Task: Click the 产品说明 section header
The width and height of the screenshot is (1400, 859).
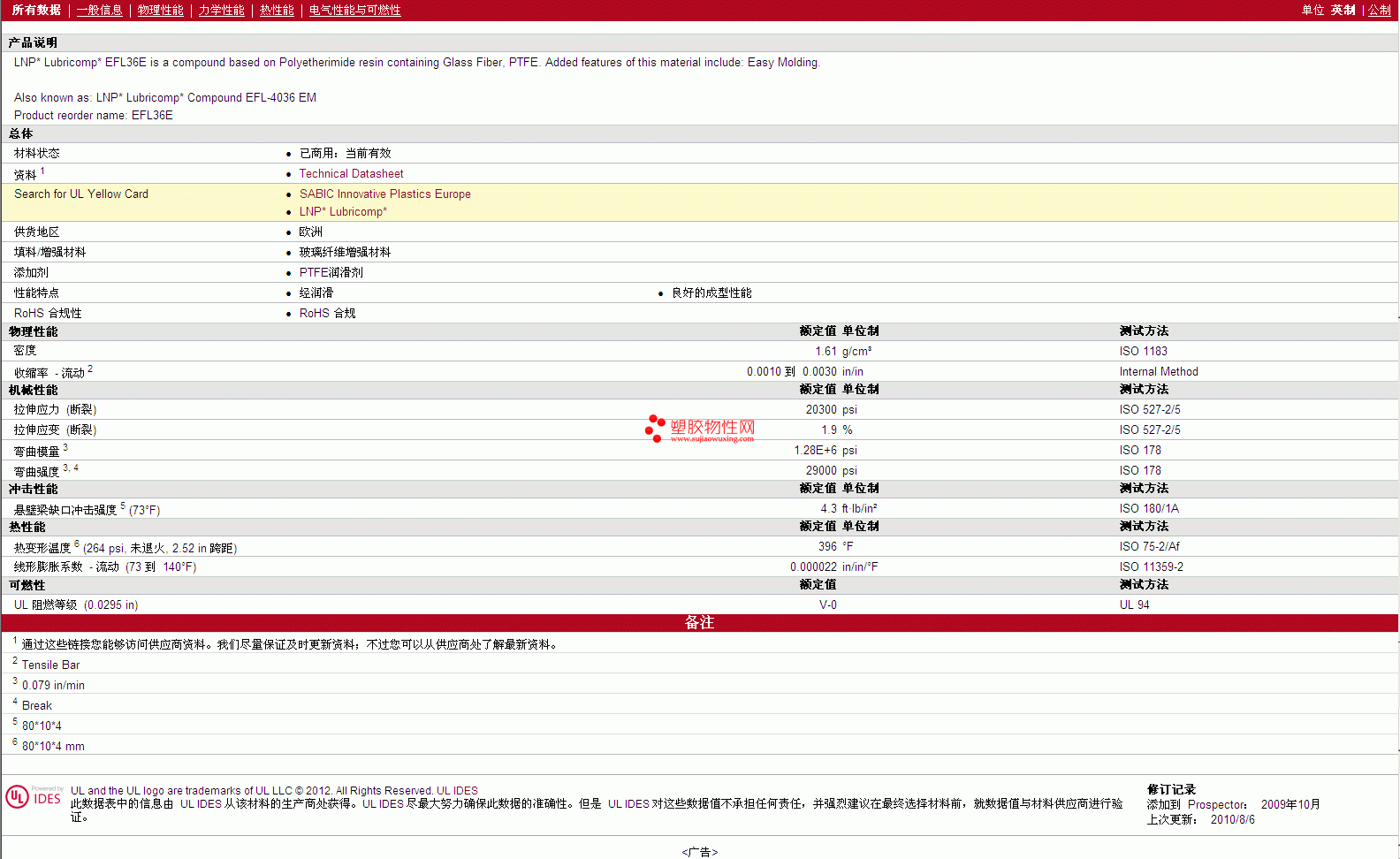Action: click(33, 43)
